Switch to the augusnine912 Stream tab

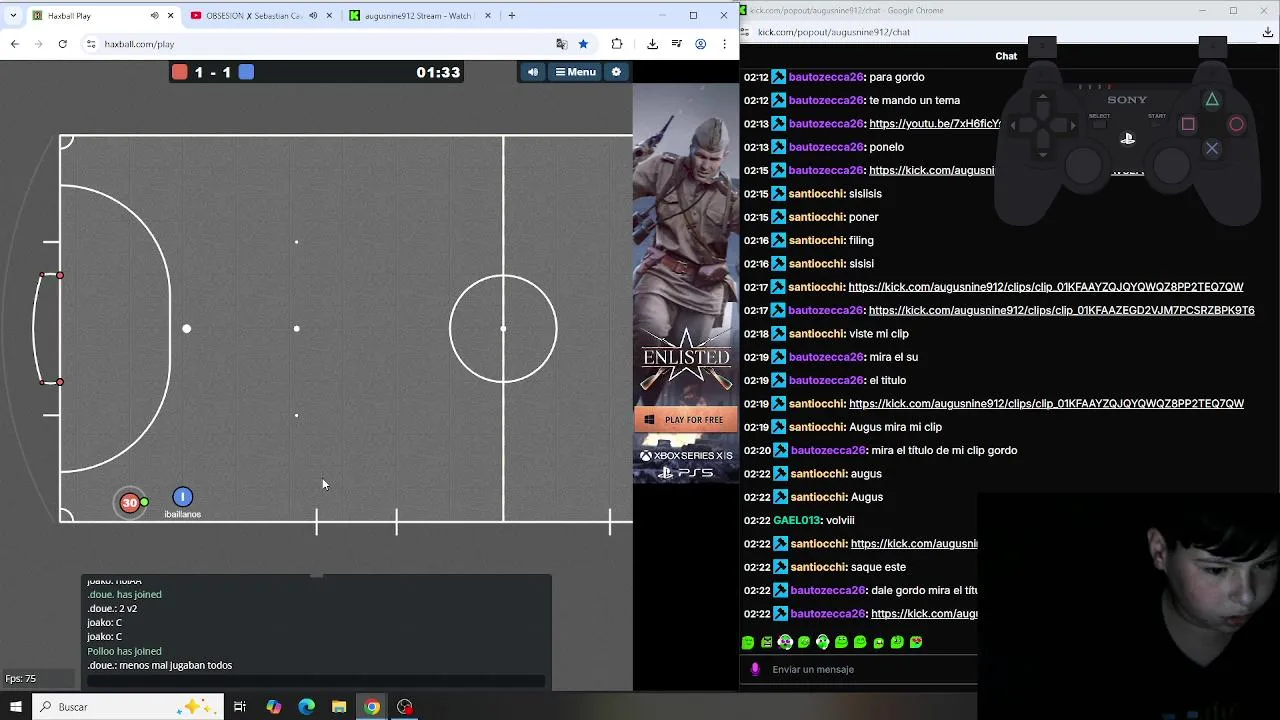(417, 16)
